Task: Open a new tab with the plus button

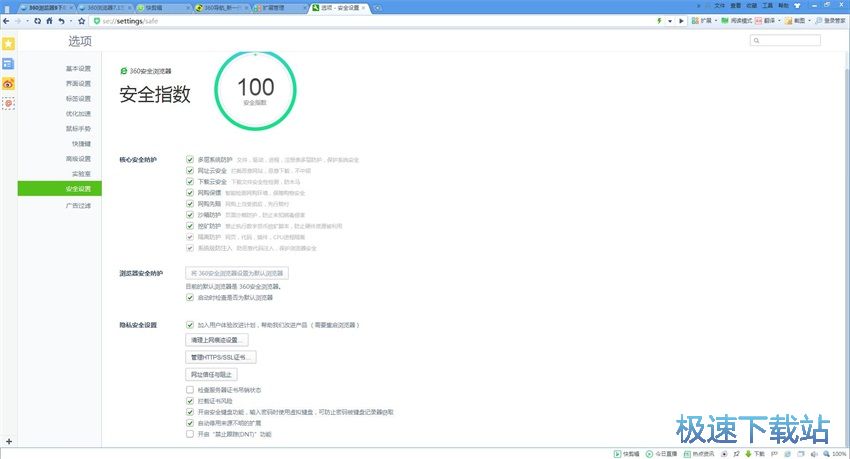Action: pyautogui.click(x=377, y=8)
